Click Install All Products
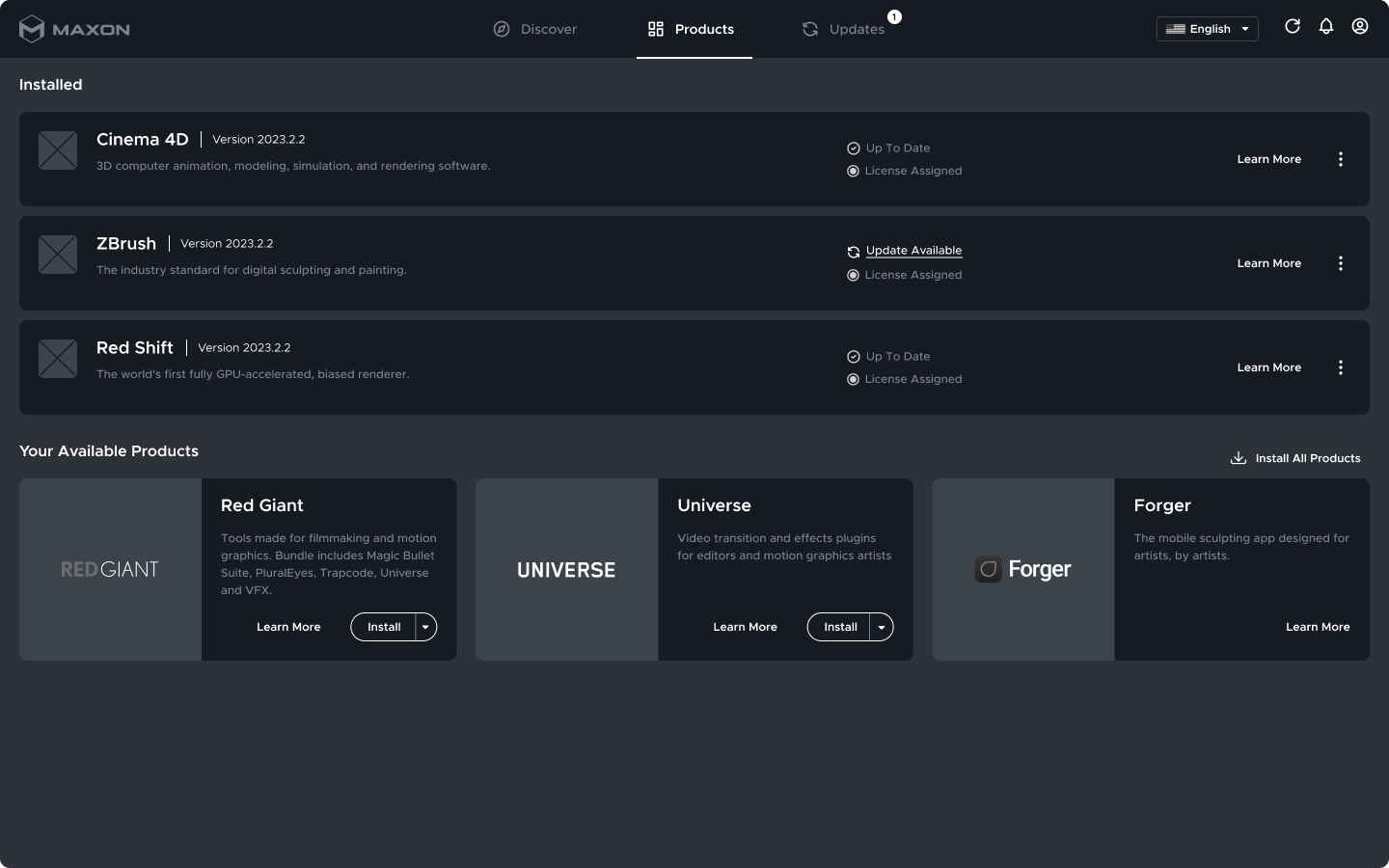 pyautogui.click(x=1295, y=458)
